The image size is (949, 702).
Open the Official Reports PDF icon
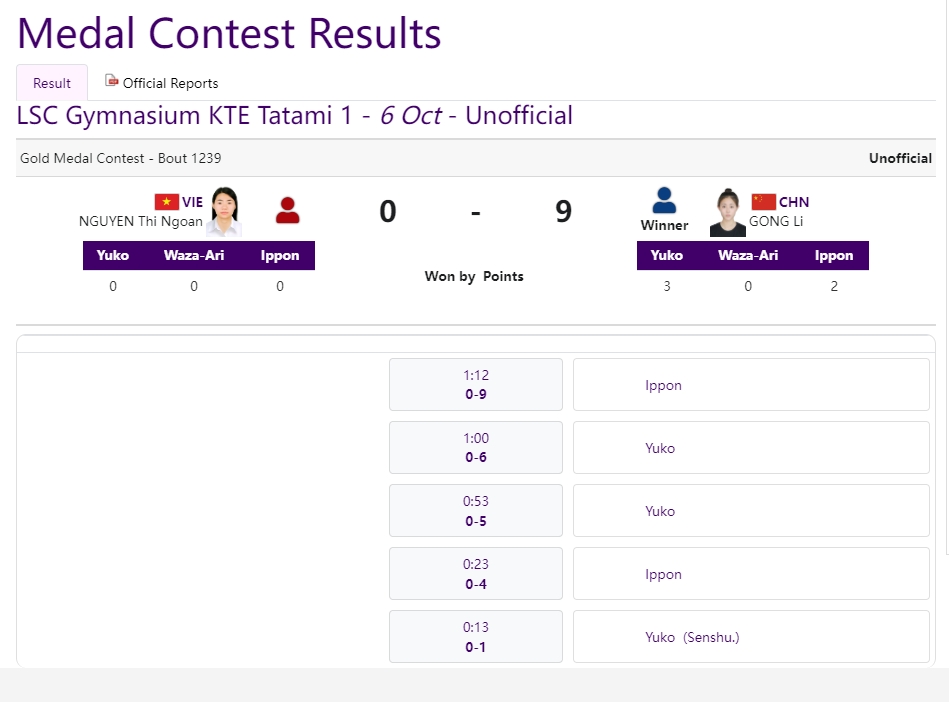pyautogui.click(x=111, y=80)
